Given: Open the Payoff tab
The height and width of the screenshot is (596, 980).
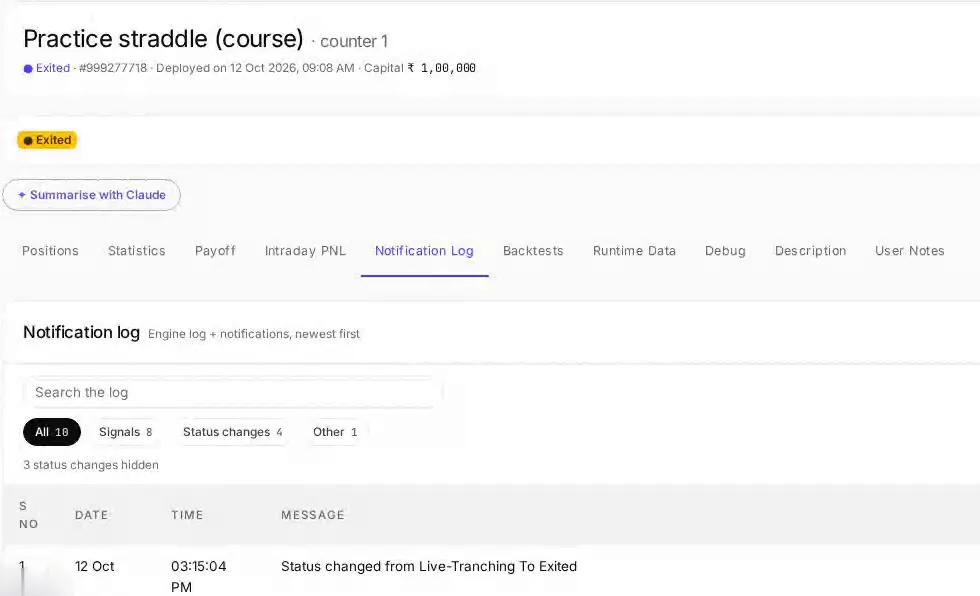Looking at the screenshot, I should [215, 251].
